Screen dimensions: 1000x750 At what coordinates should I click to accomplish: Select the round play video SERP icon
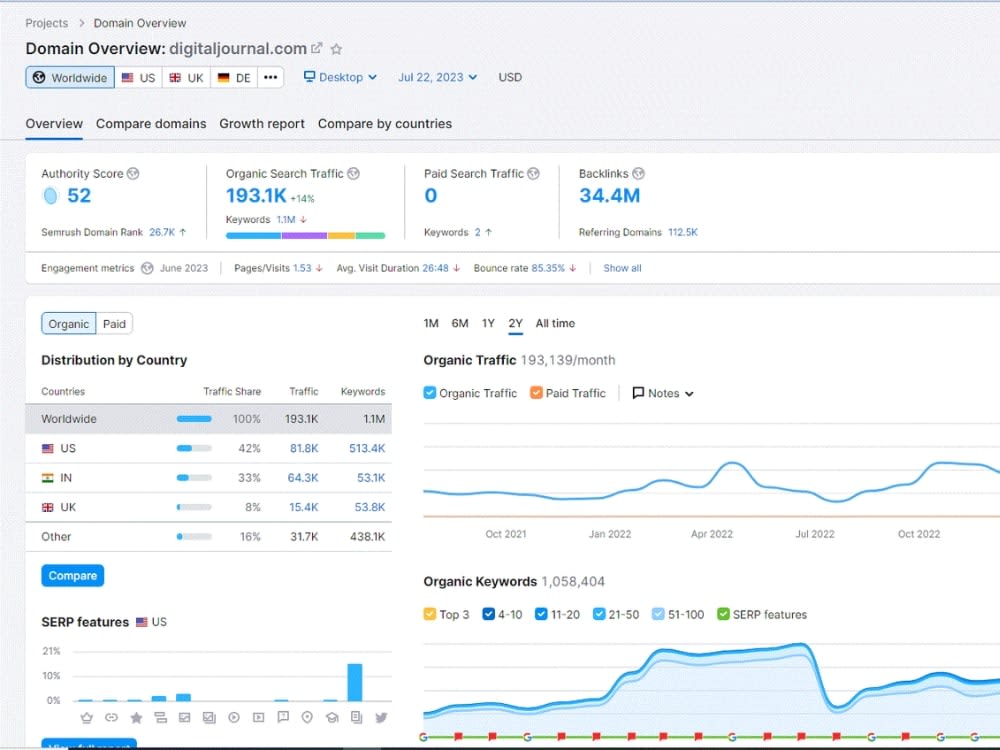pyautogui.click(x=234, y=717)
